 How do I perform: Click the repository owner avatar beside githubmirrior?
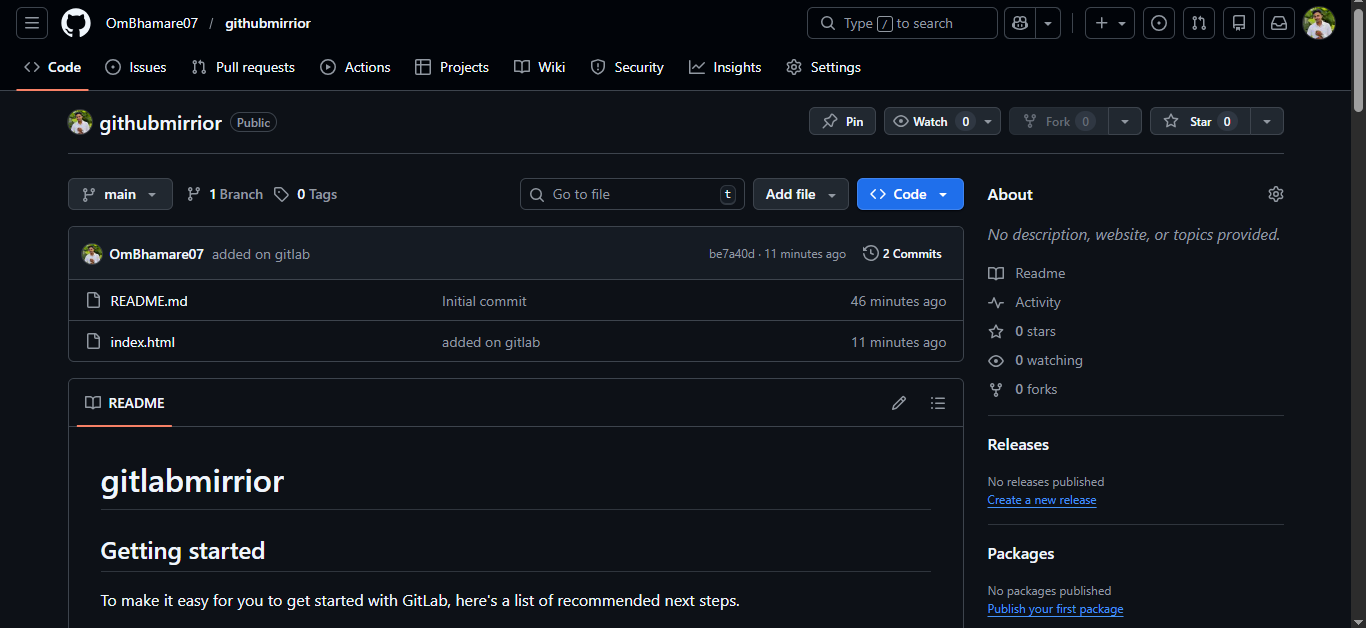tap(80, 122)
